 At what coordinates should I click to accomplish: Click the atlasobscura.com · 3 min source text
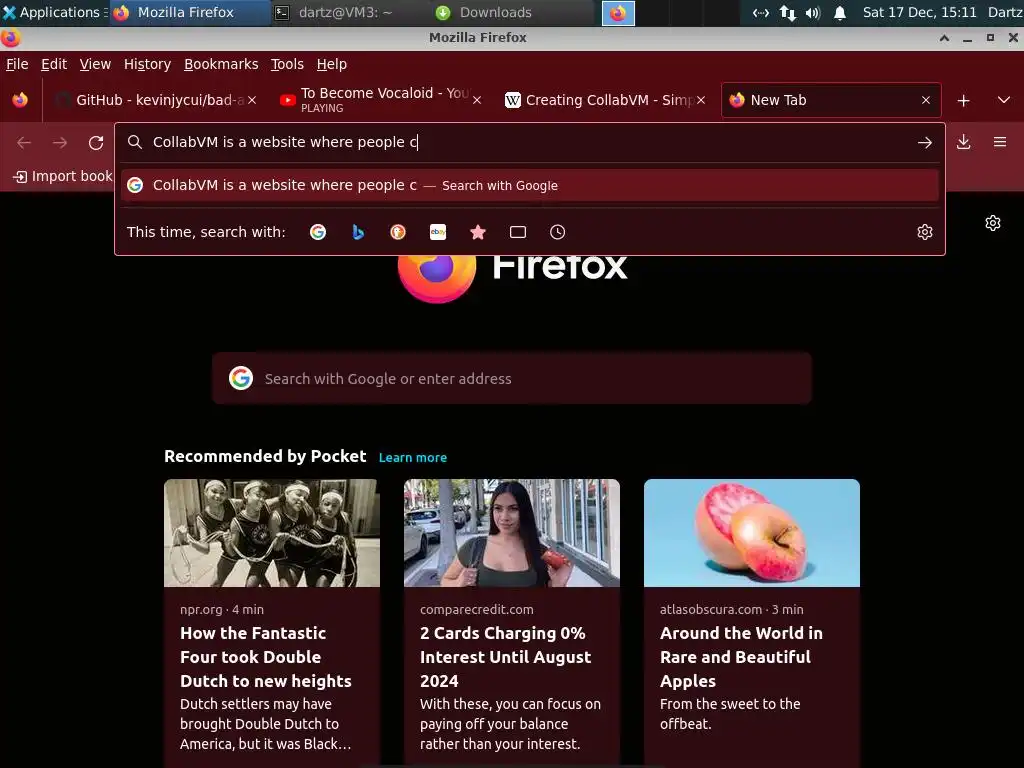pos(731,609)
